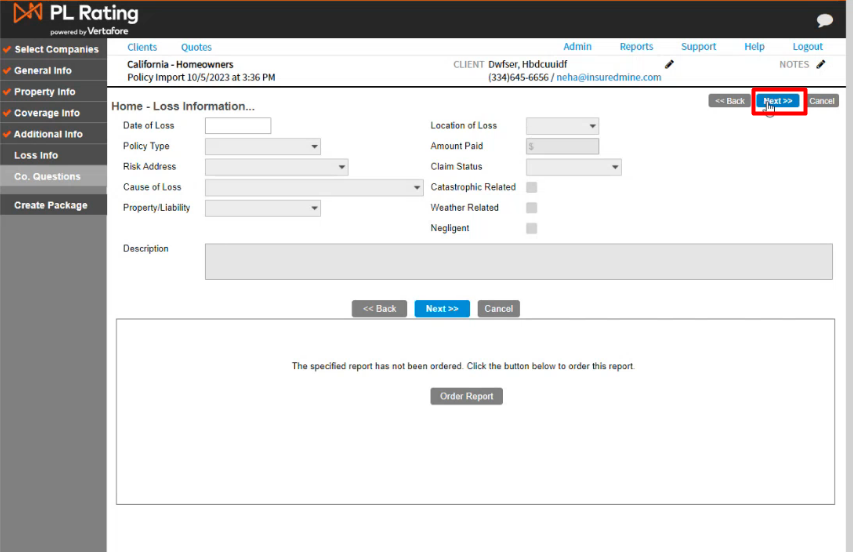
Task: Click the phone number (334)645-6656
Action: [x=518, y=77]
